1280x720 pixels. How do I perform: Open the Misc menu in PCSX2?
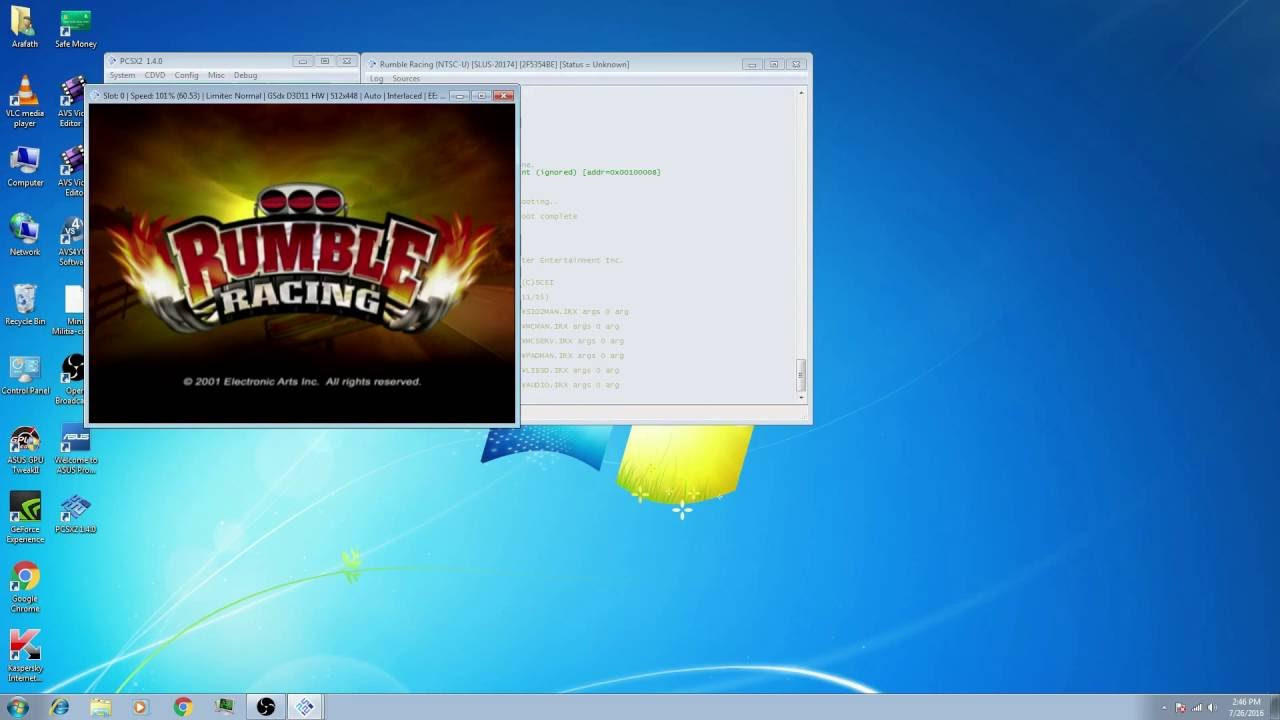[x=216, y=75]
